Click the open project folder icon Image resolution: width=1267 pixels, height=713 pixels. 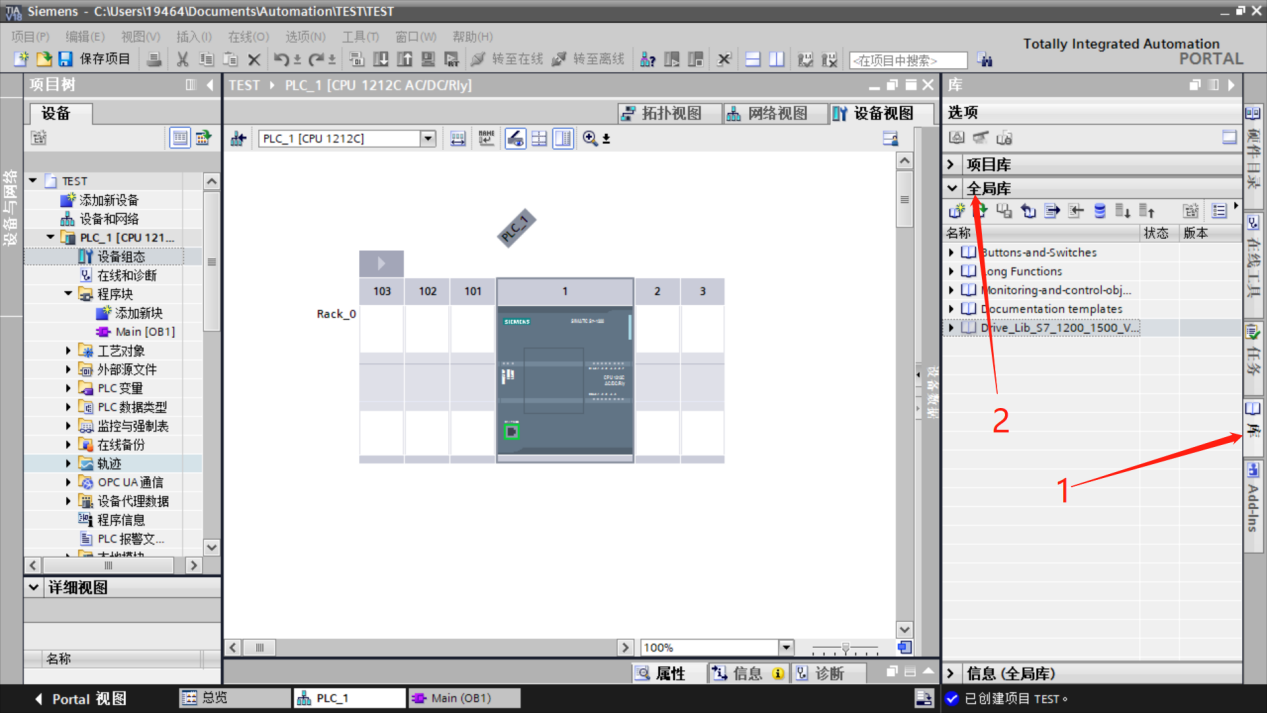43,60
